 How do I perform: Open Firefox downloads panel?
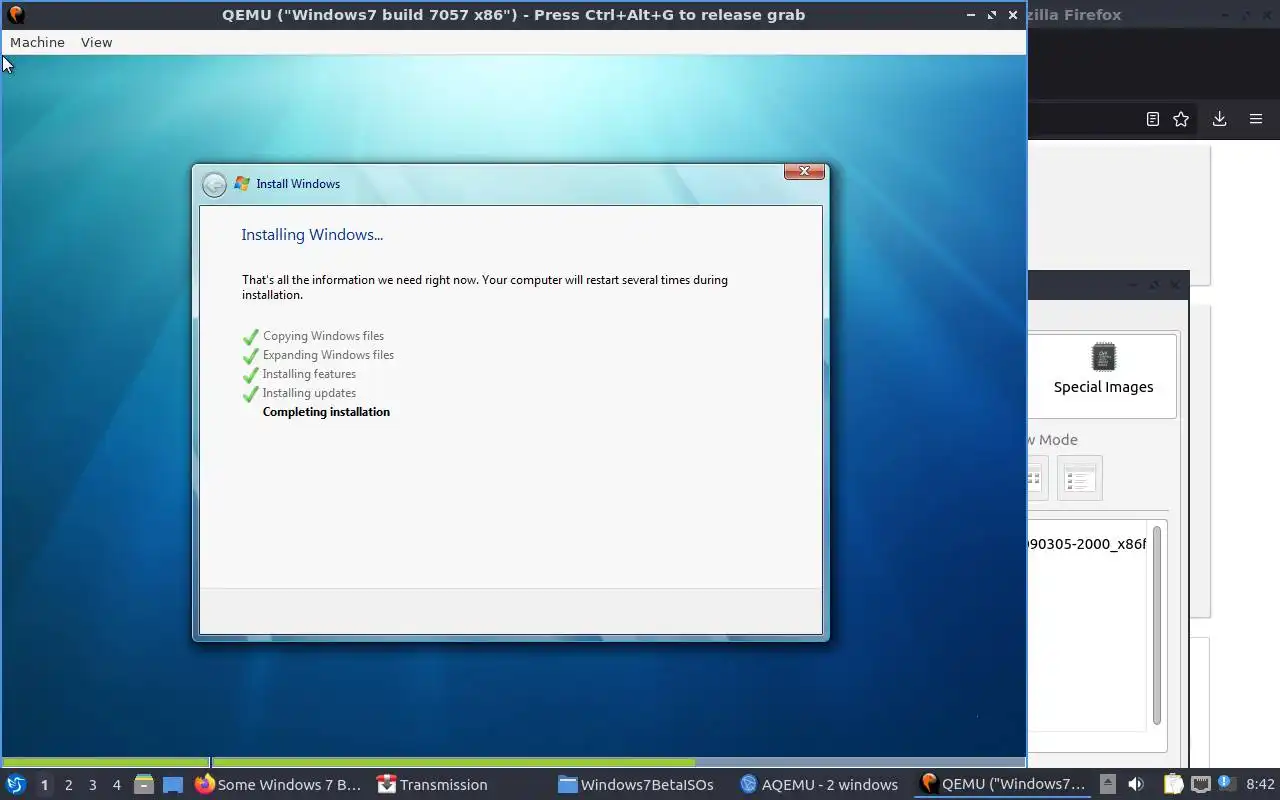(1219, 119)
